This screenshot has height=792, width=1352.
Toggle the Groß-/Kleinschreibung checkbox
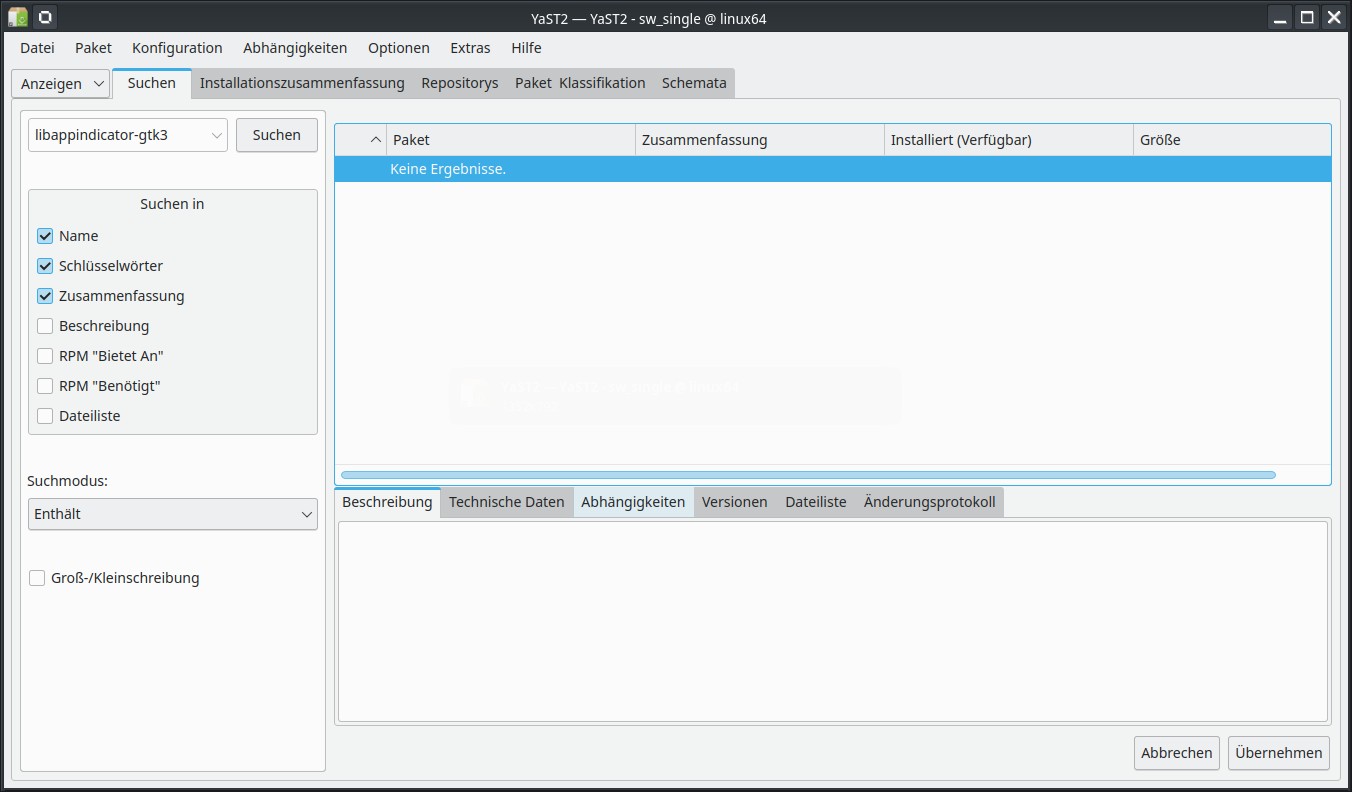point(37,578)
